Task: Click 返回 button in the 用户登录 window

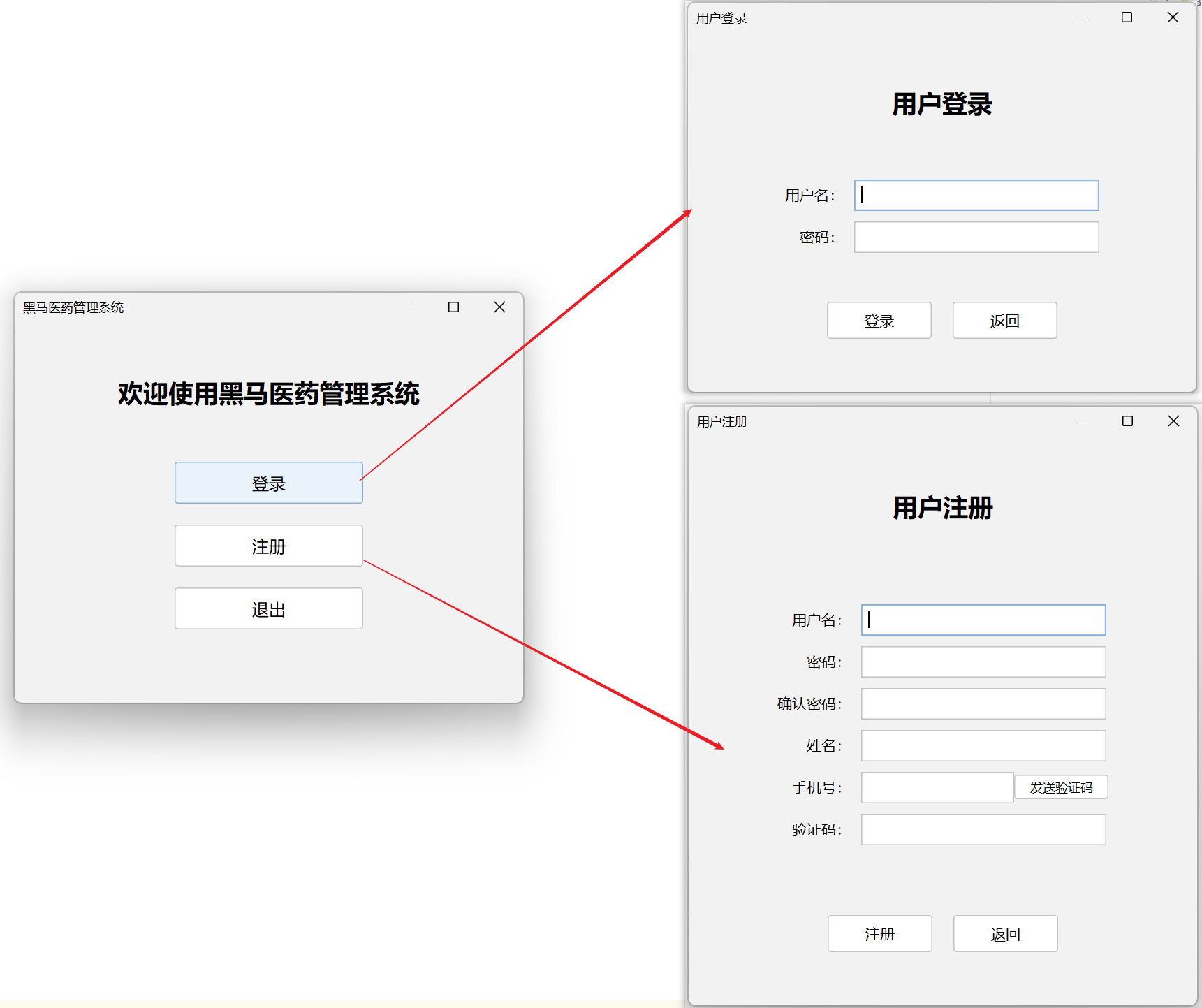Action: pyautogui.click(x=1004, y=321)
